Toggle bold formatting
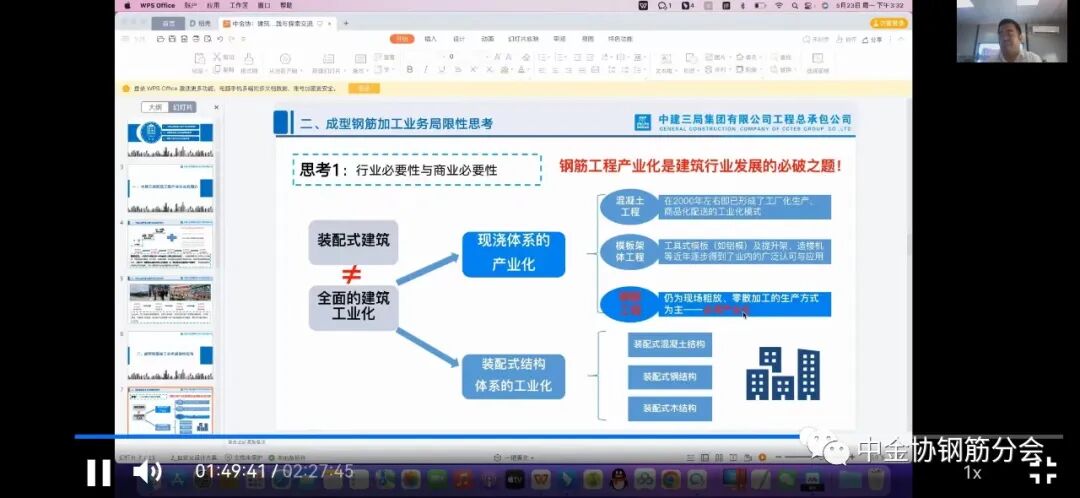 (410, 70)
